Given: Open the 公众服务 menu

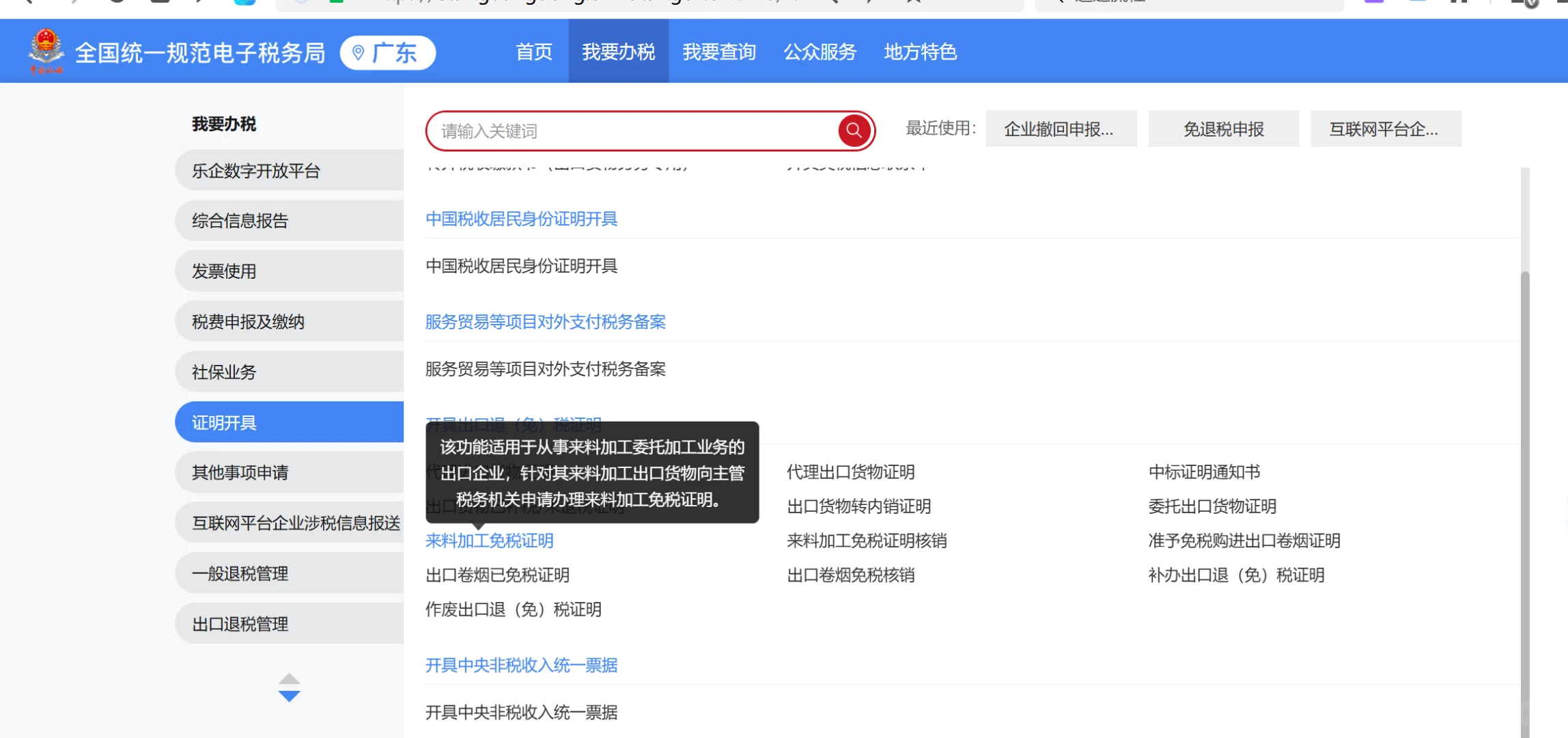Looking at the screenshot, I should point(820,52).
